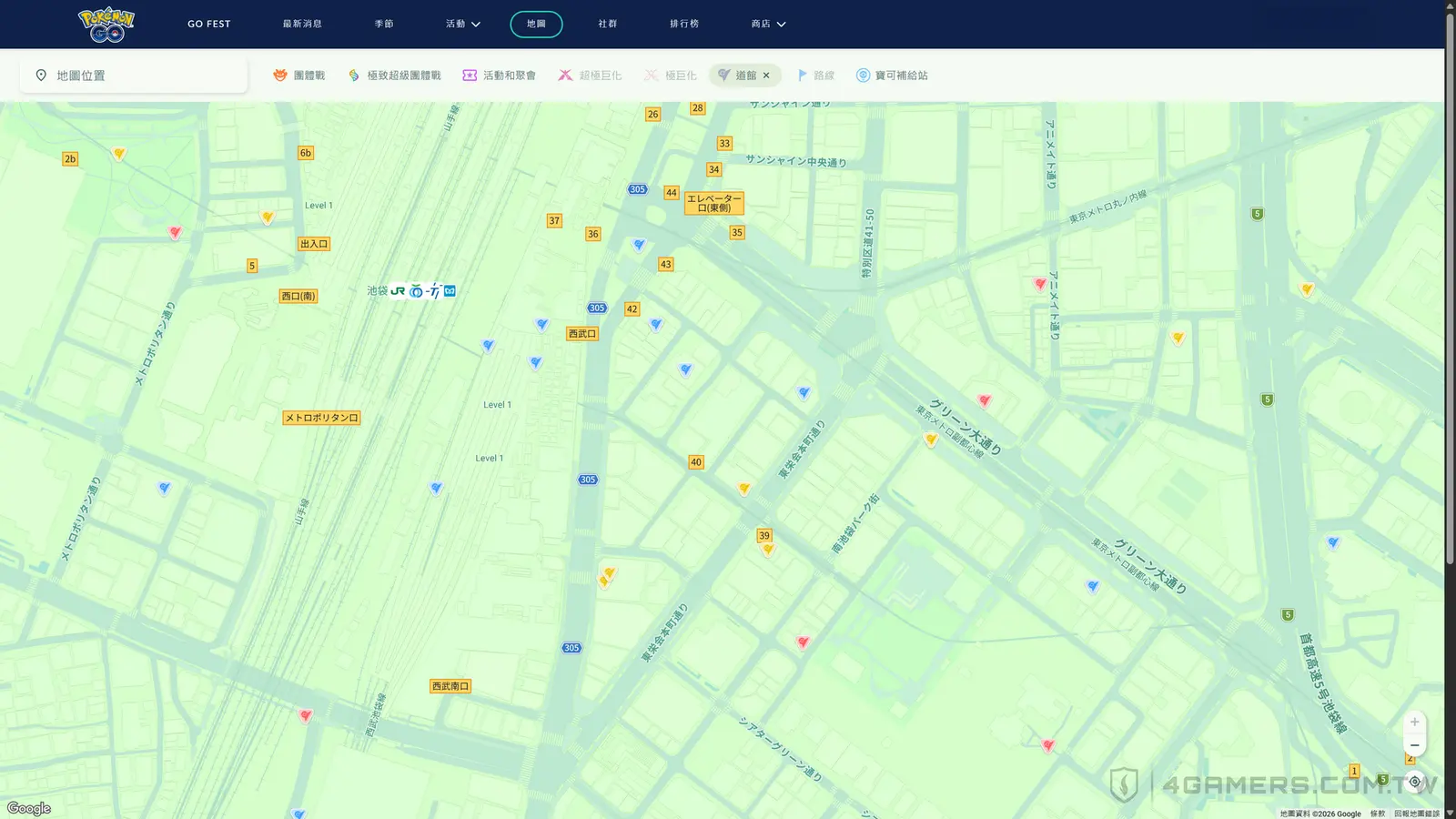Click the 極巨化 icon
Image resolution: width=1456 pixels, height=819 pixels.
point(651,76)
